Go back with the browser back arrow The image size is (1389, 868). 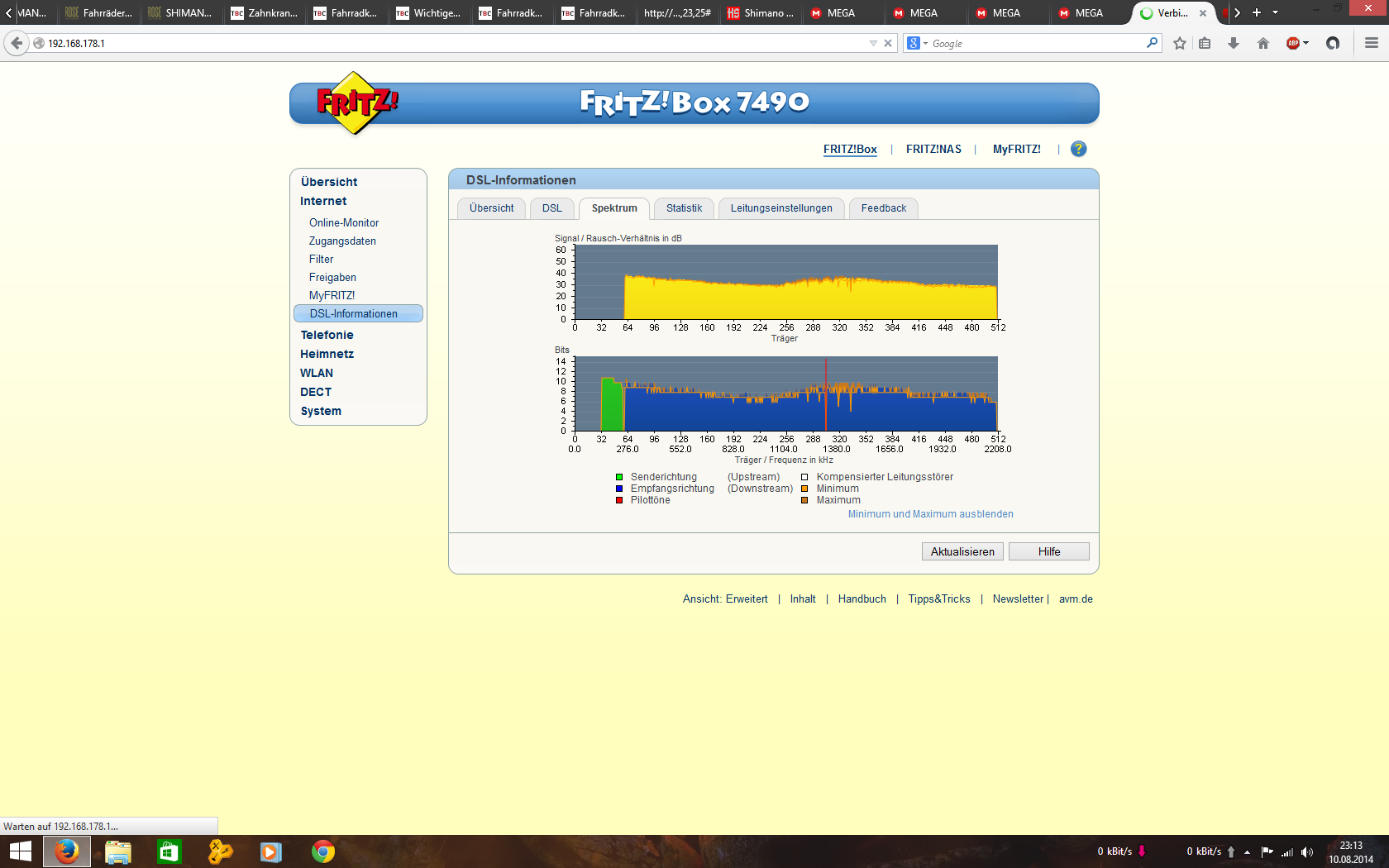17,43
